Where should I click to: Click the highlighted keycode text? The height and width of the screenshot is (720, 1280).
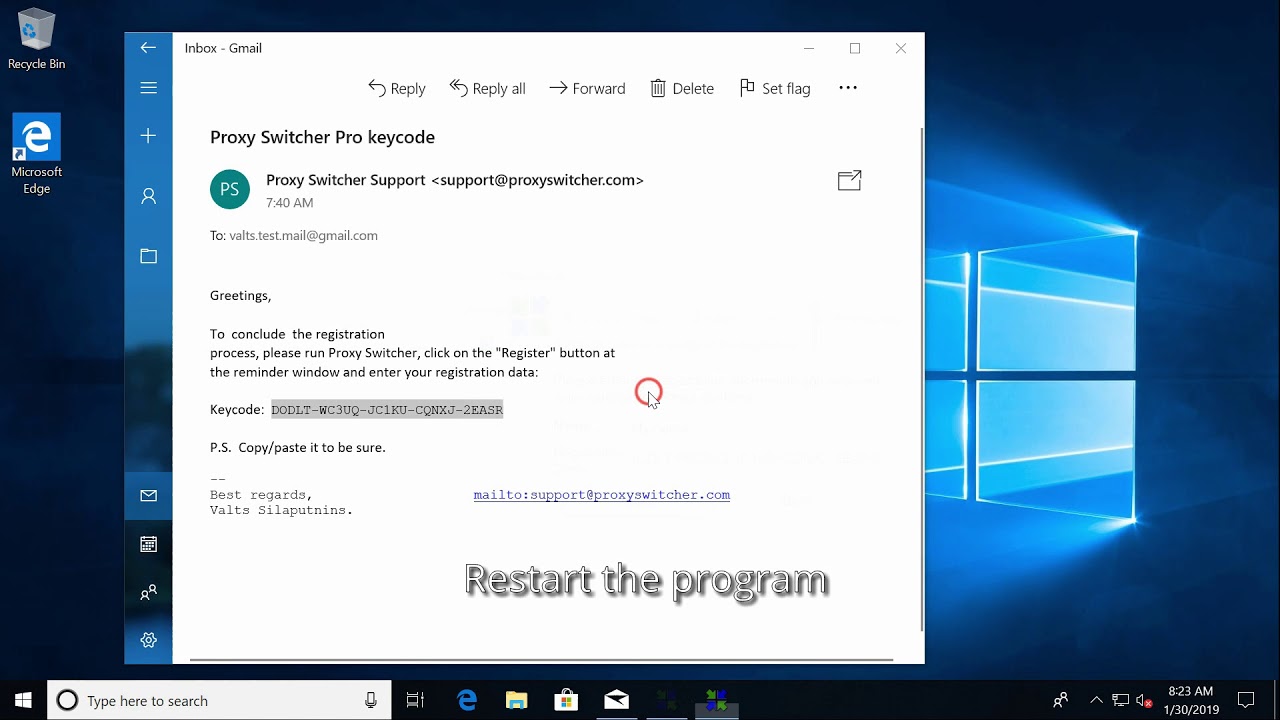click(386, 410)
